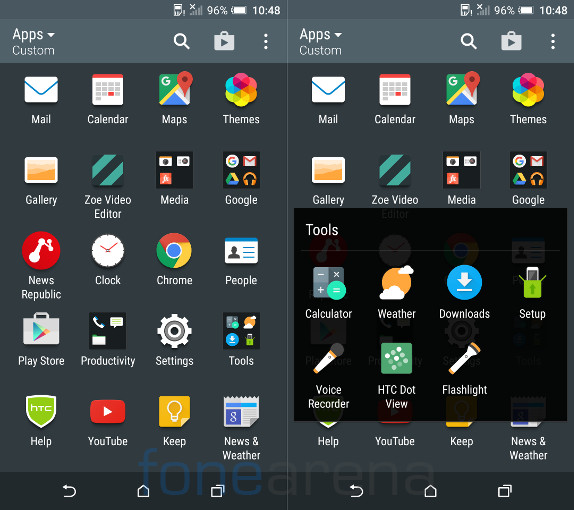
Task: Open Voice Recorder in Tools folder
Action: (329, 359)
